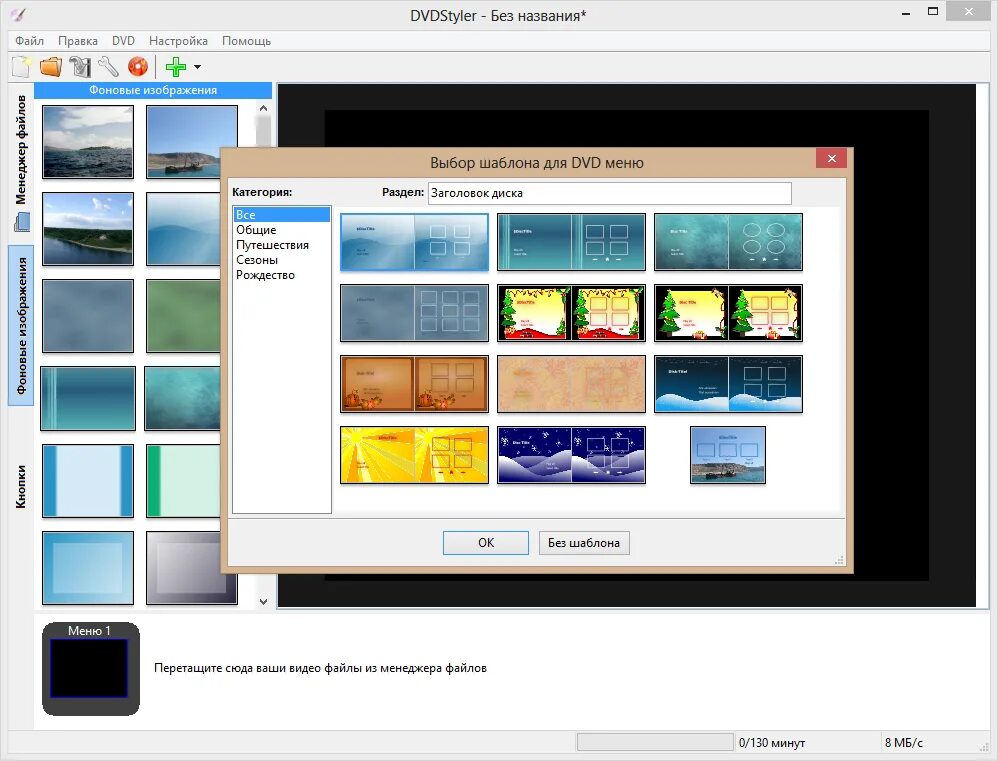Open the Помощь menu
The width and height of the screenshot is (998, 761).
tap(246, 41)
